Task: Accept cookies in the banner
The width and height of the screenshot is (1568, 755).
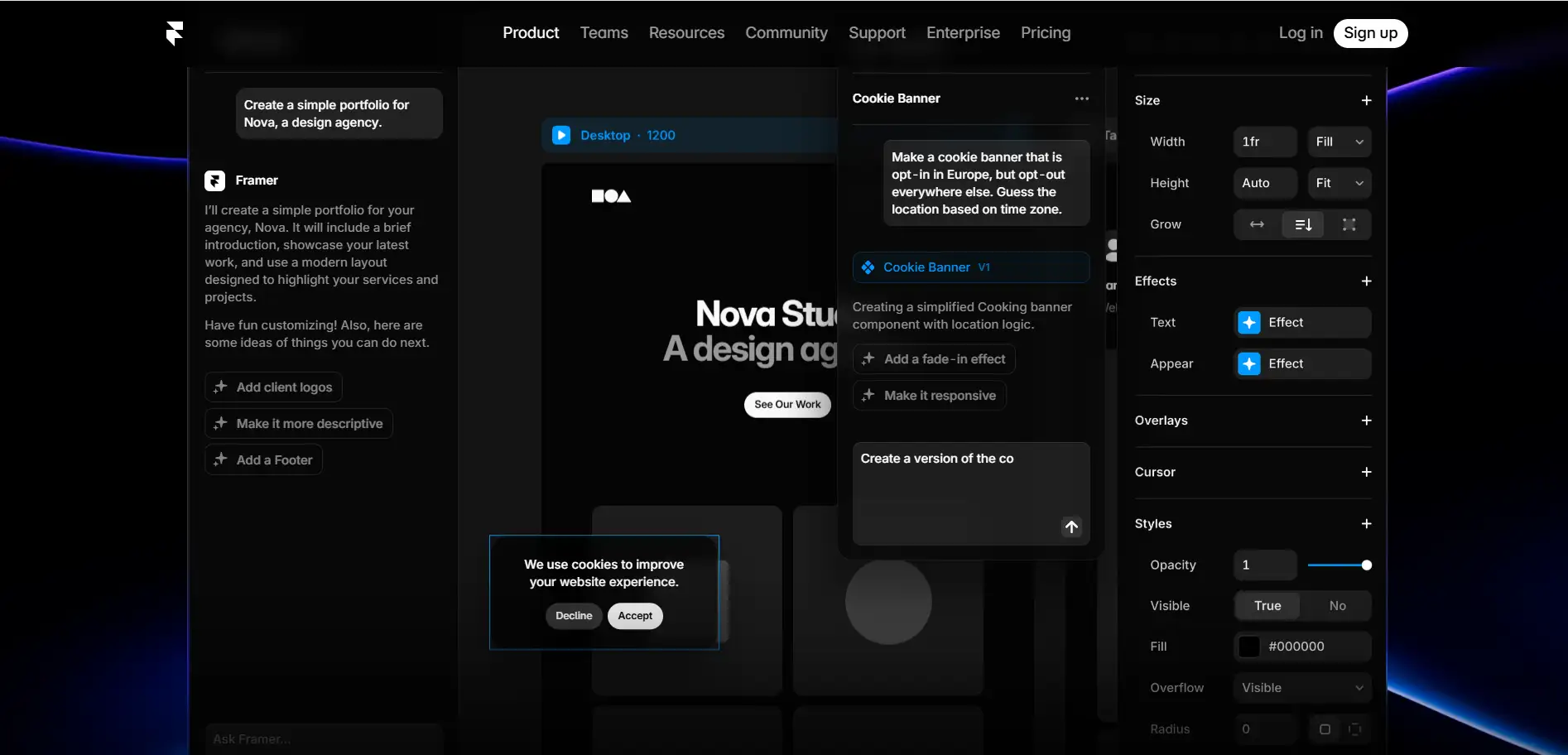Action: [x=635, y=616]
